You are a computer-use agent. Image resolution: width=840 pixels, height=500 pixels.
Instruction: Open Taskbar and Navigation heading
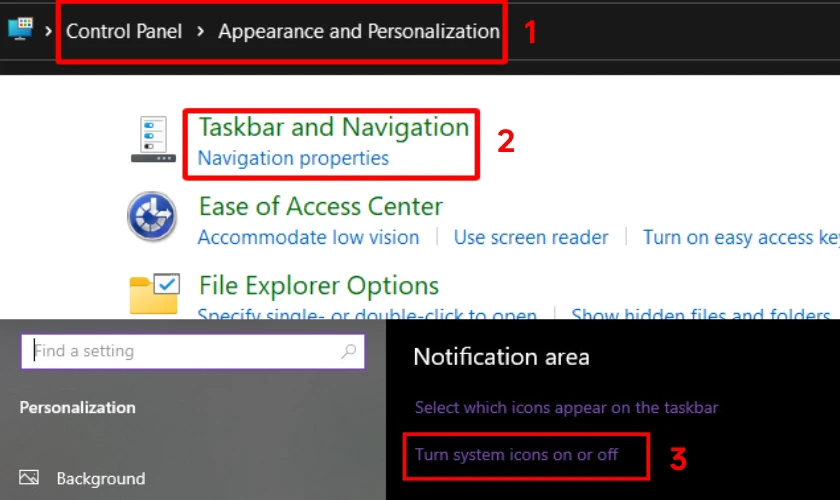tap(333, 127)
